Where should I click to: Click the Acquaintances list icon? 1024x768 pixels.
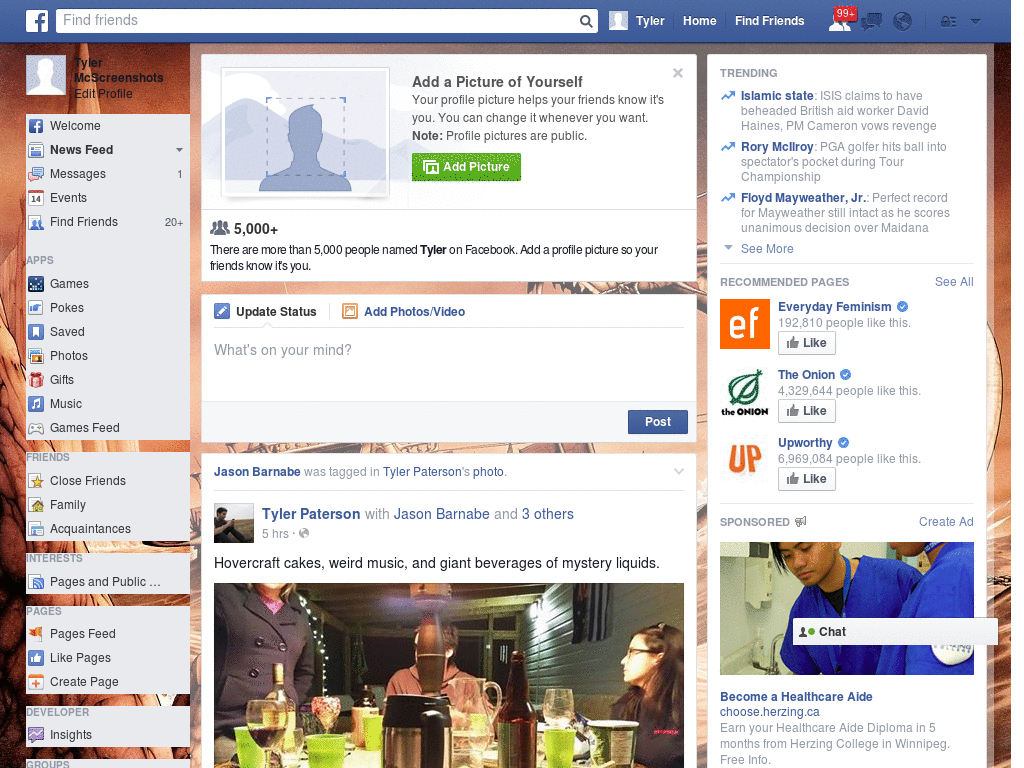36,529
